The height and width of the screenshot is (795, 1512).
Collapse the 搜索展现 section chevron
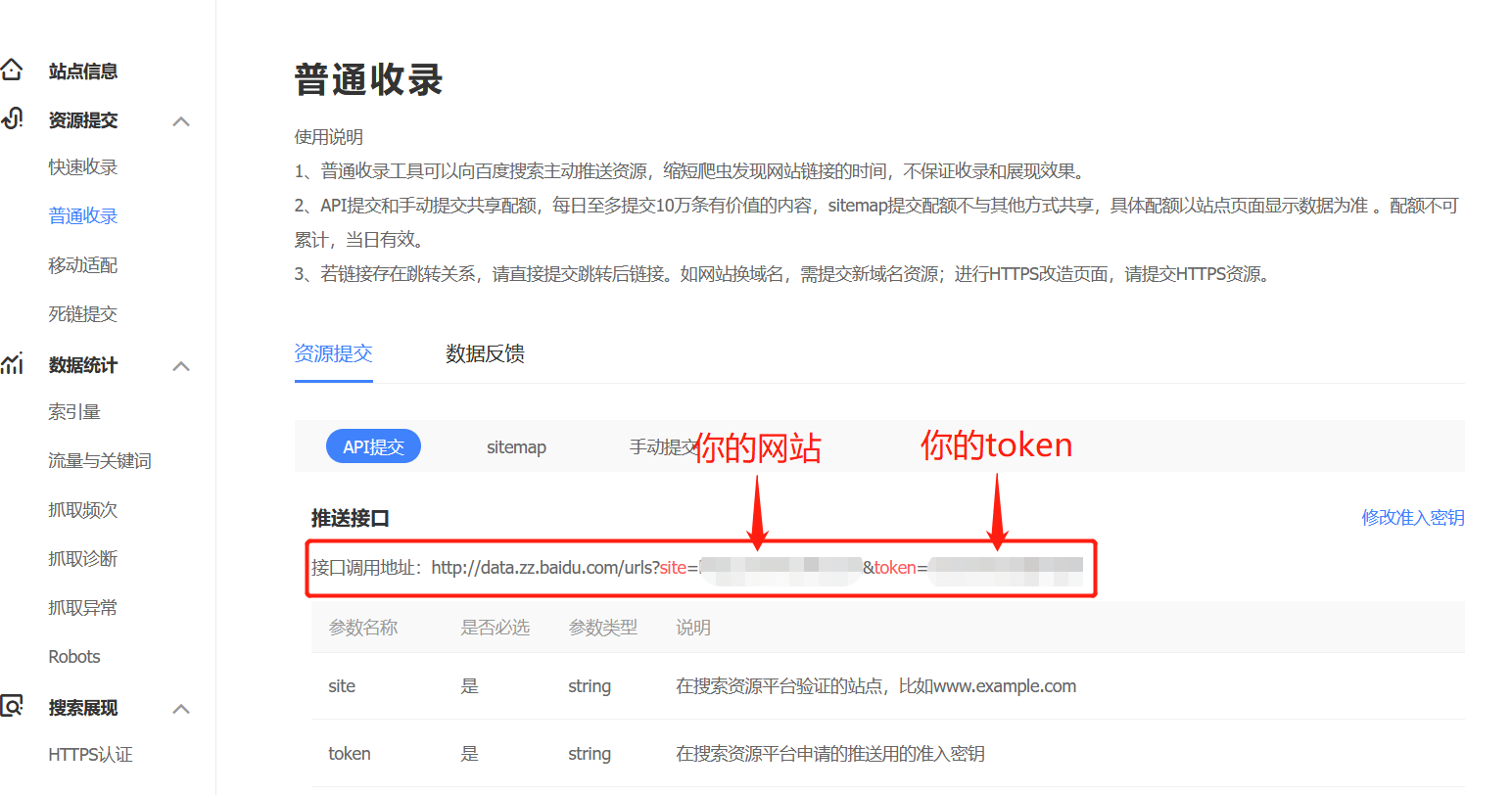(x=181, y=708)
